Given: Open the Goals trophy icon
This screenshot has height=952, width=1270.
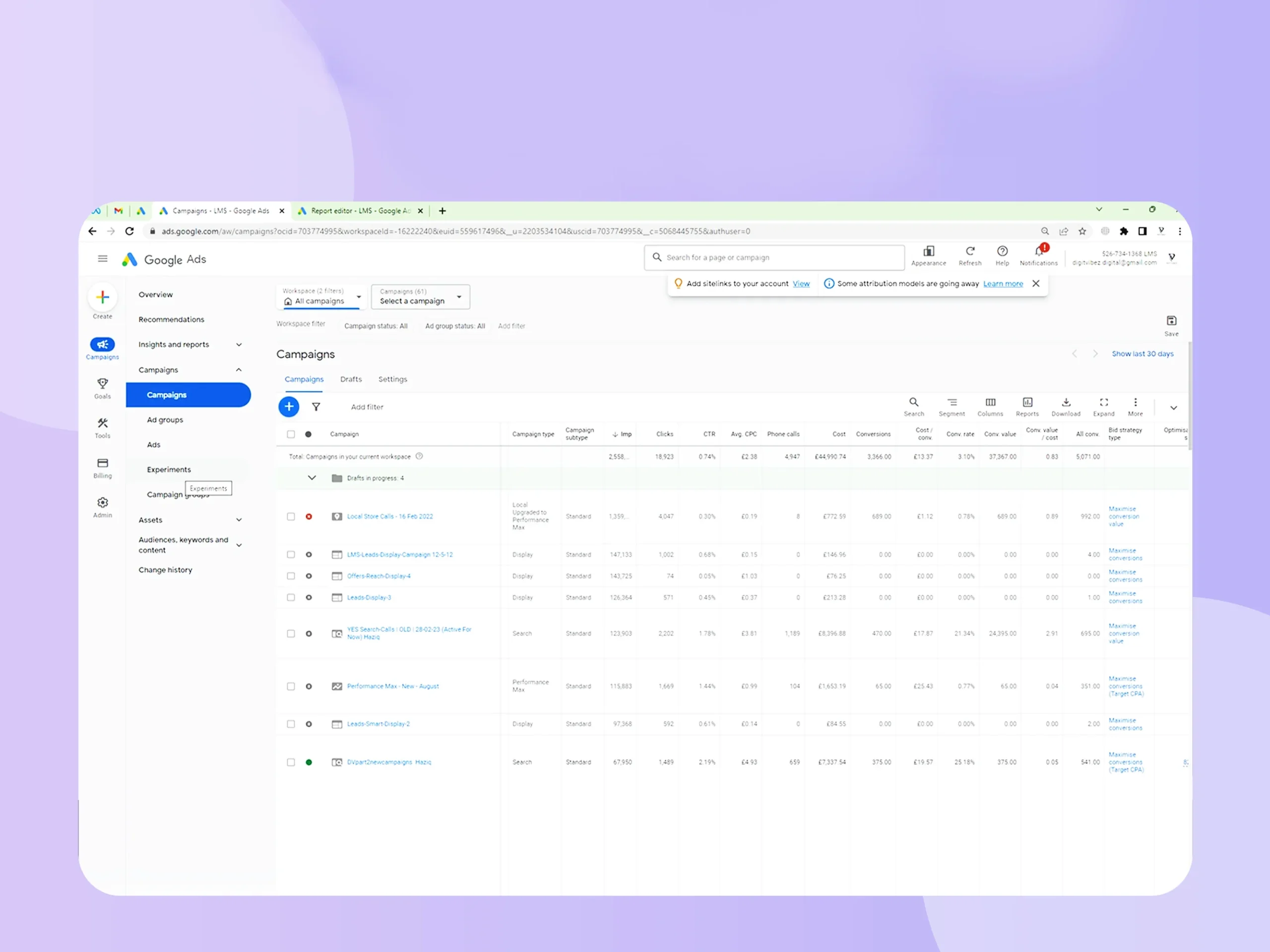Looking at the screenshot, I should [103, 384].
